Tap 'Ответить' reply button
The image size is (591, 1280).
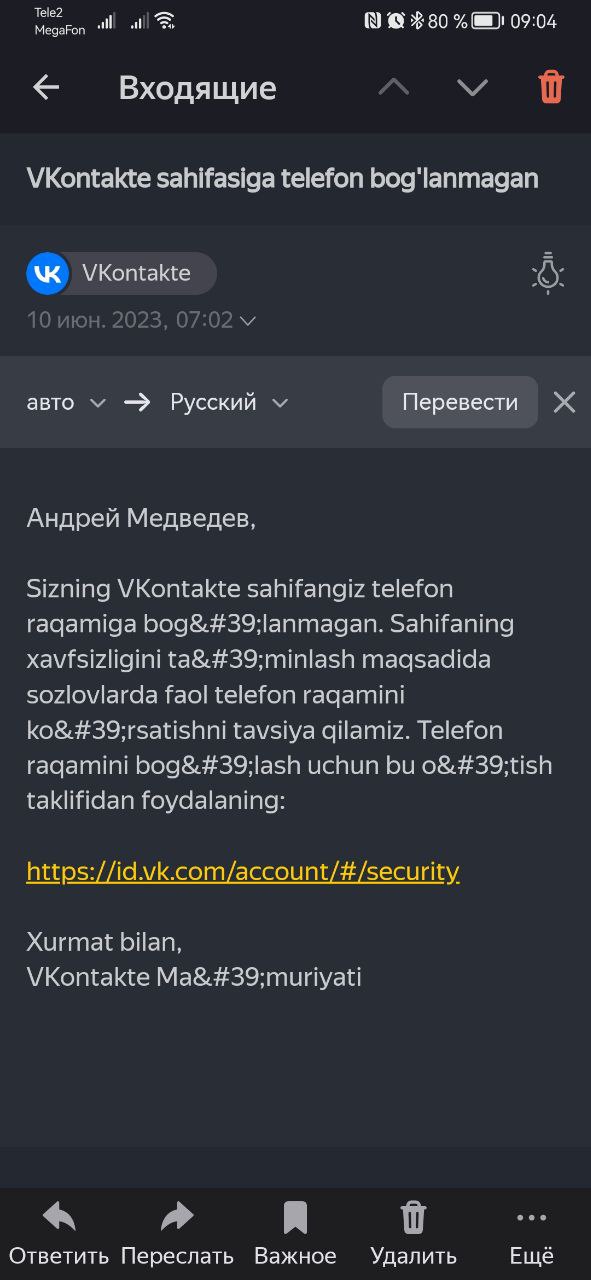pyautogui.click(x=59, y=1235)
